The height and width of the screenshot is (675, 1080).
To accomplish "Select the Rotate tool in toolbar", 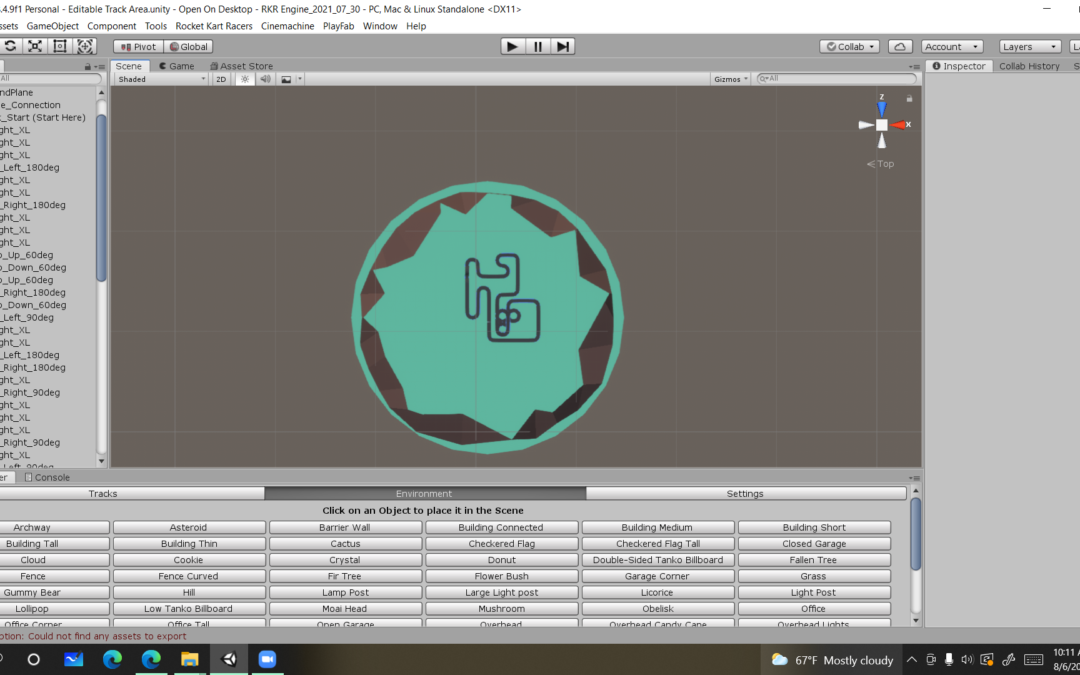I will (10, 46).
